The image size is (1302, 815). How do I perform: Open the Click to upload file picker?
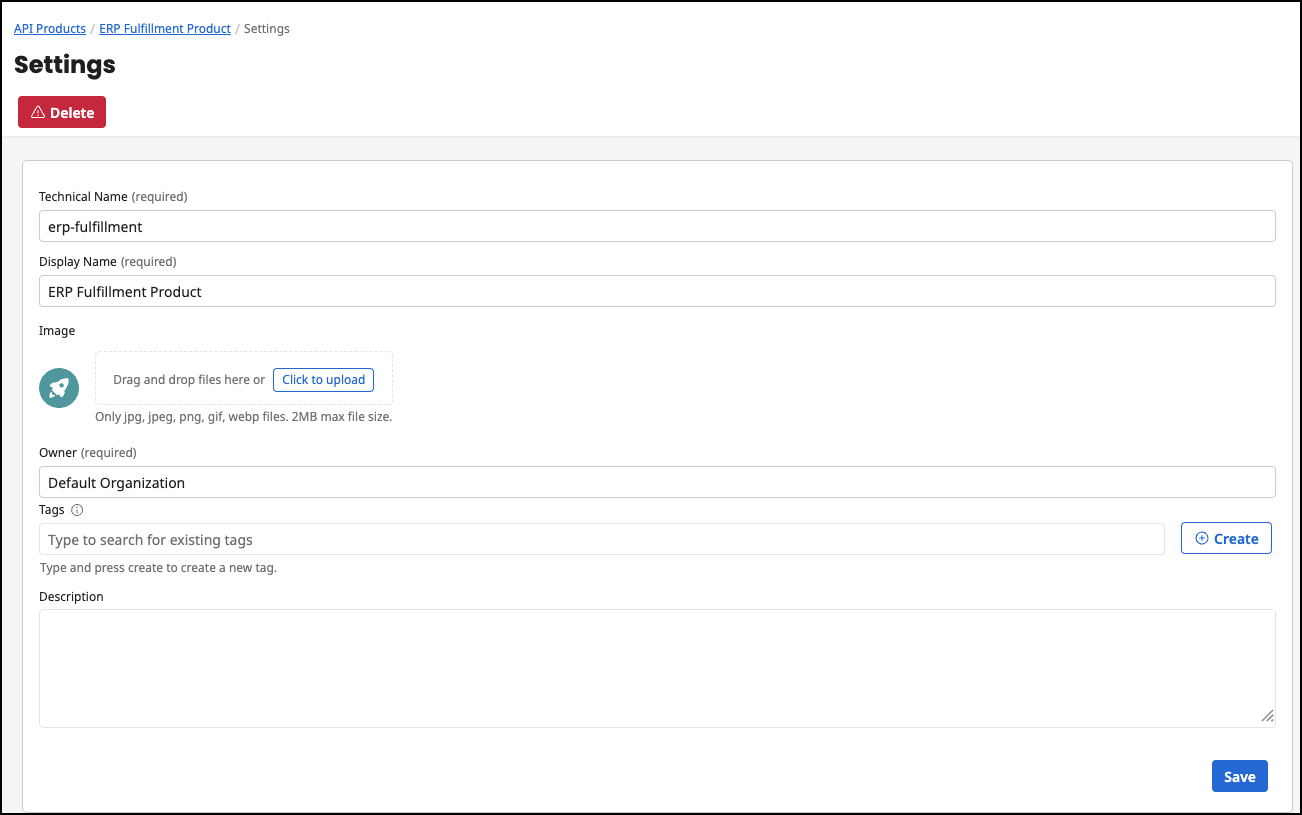click(x=323, y=380)
